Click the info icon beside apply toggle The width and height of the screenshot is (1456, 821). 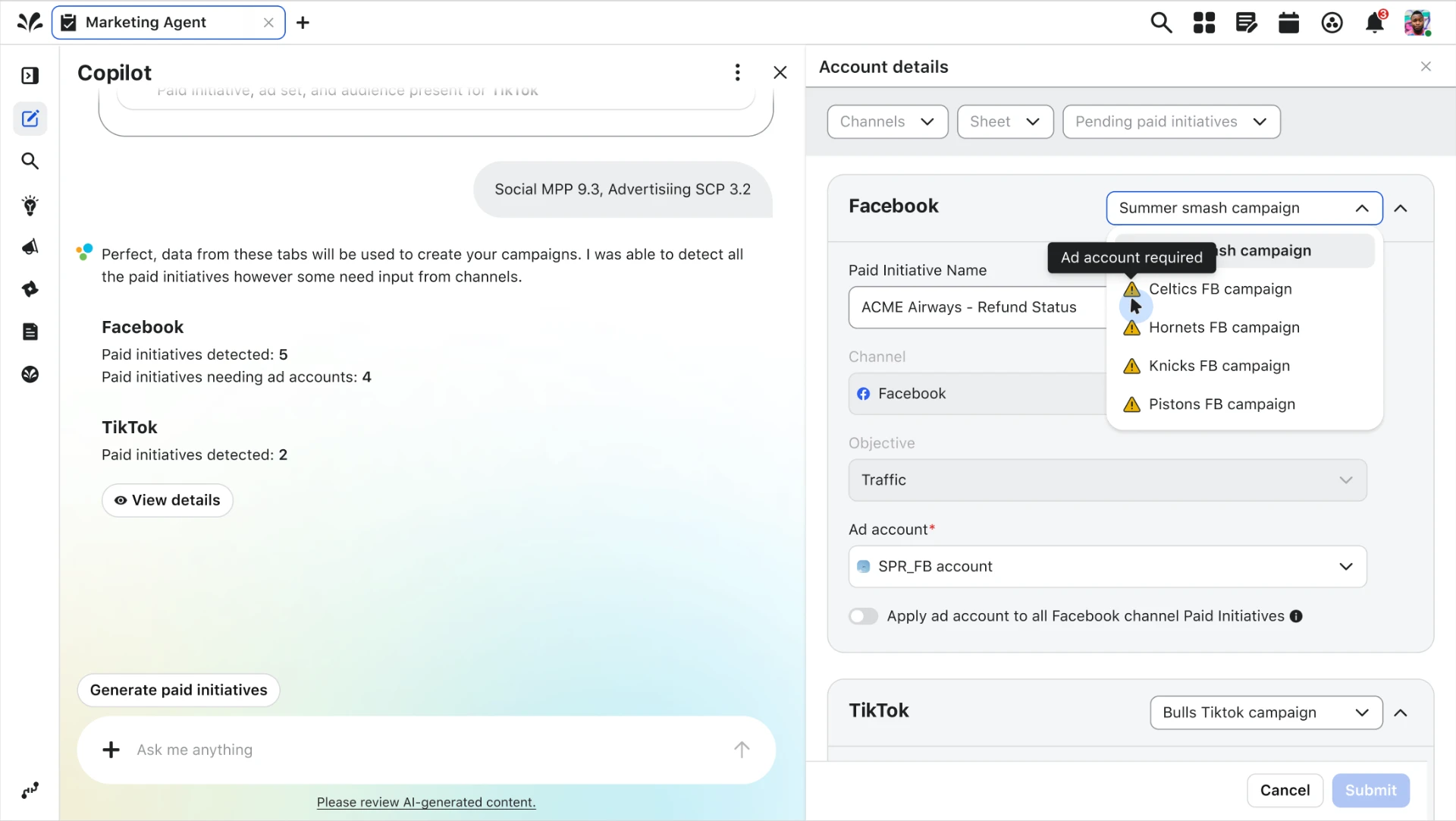point(1296,616)
